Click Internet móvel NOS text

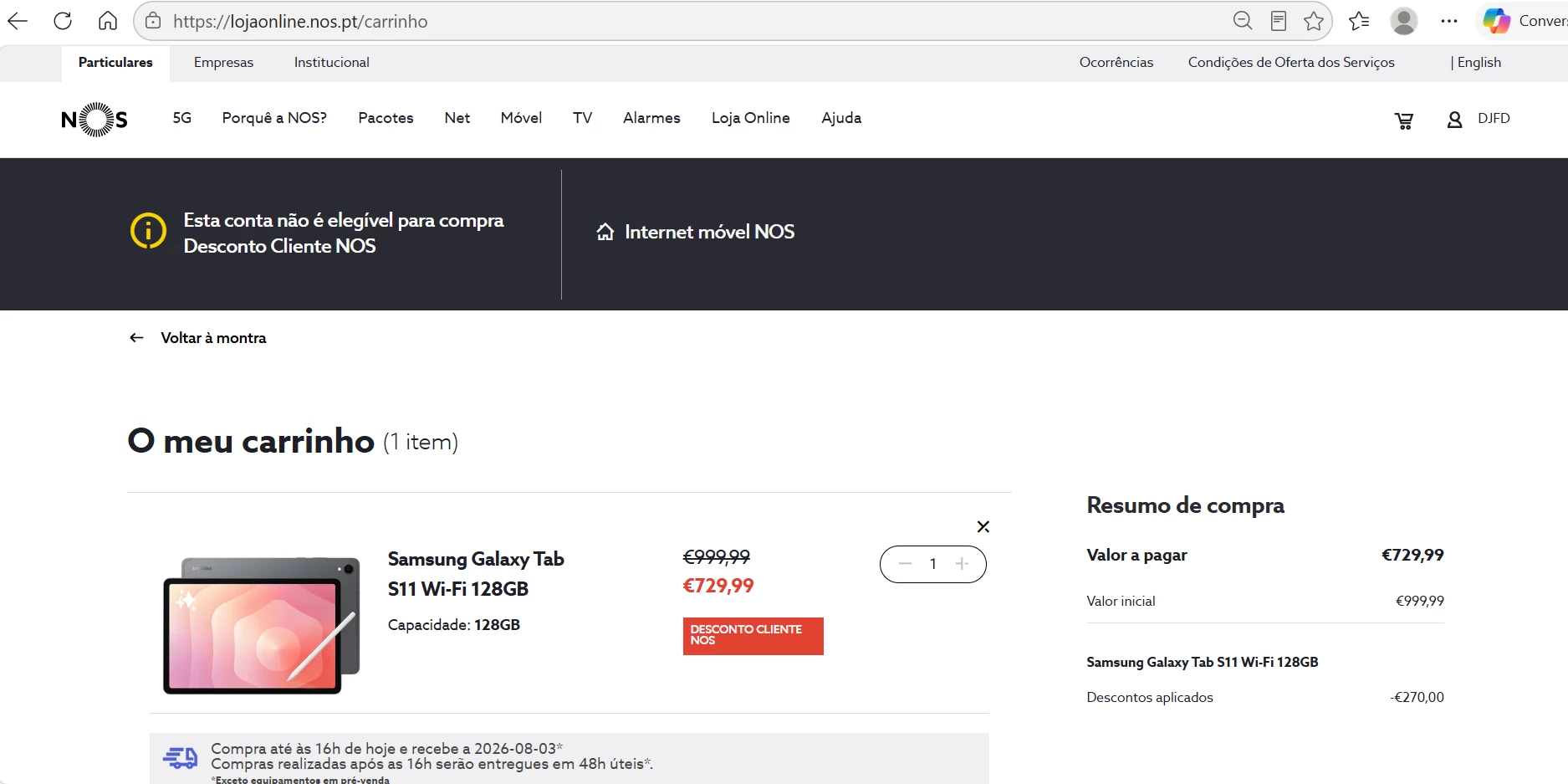[x=710, y=232]
